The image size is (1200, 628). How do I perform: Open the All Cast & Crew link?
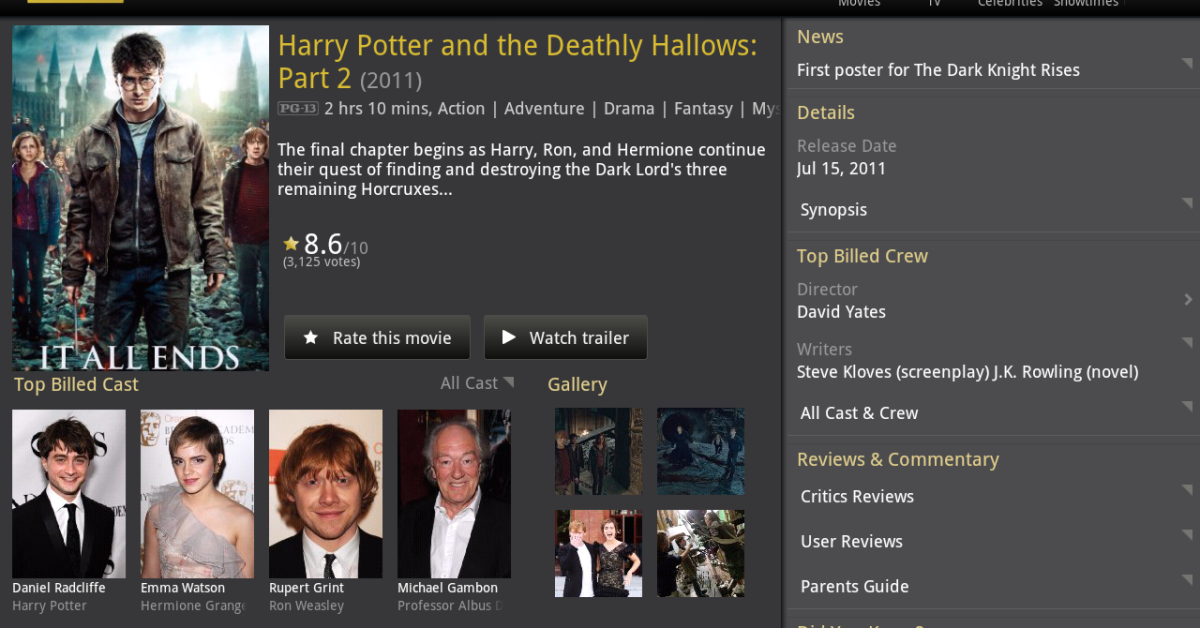click(859, 413)
